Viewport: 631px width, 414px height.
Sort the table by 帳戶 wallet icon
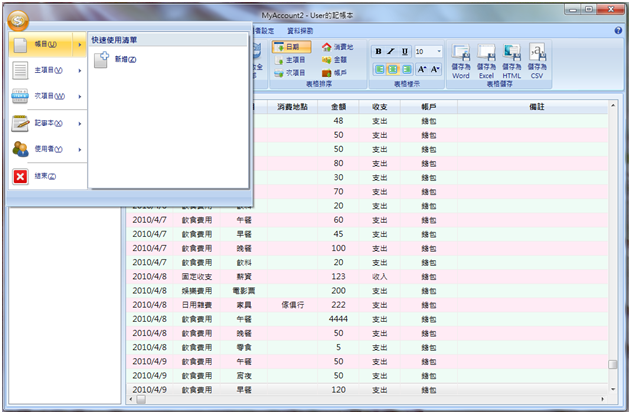click(x=334, y=73)
